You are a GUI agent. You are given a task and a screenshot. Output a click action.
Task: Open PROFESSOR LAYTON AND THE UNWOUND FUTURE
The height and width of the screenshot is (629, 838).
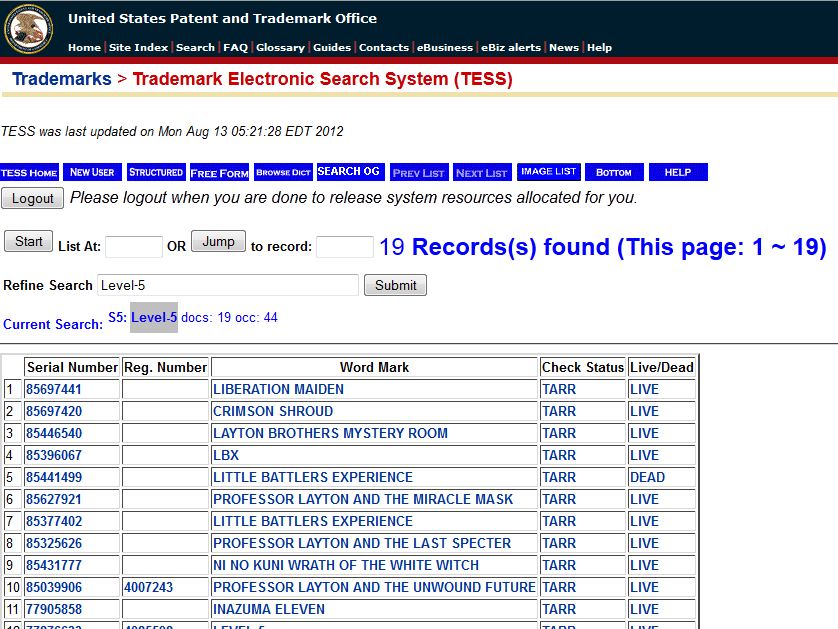coord(374,587)
